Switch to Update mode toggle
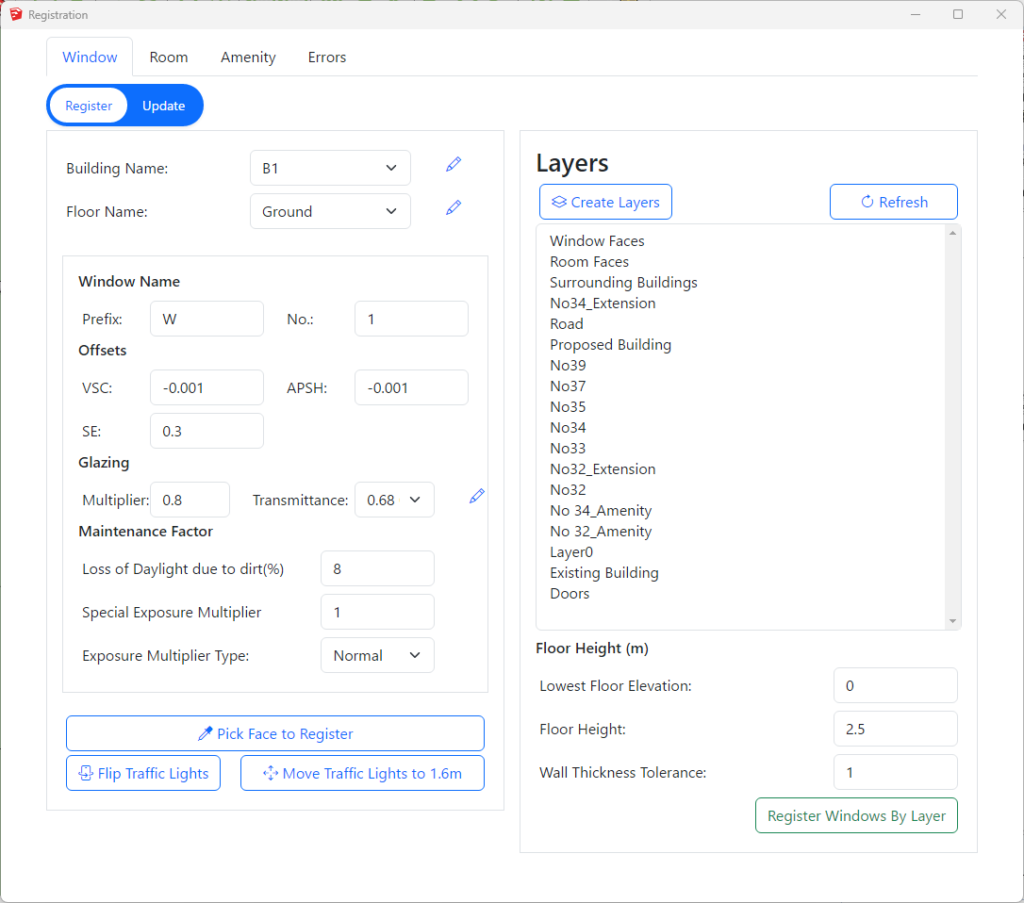The height and width of the screenshot is (903, 1024). [x=164, y=106]
